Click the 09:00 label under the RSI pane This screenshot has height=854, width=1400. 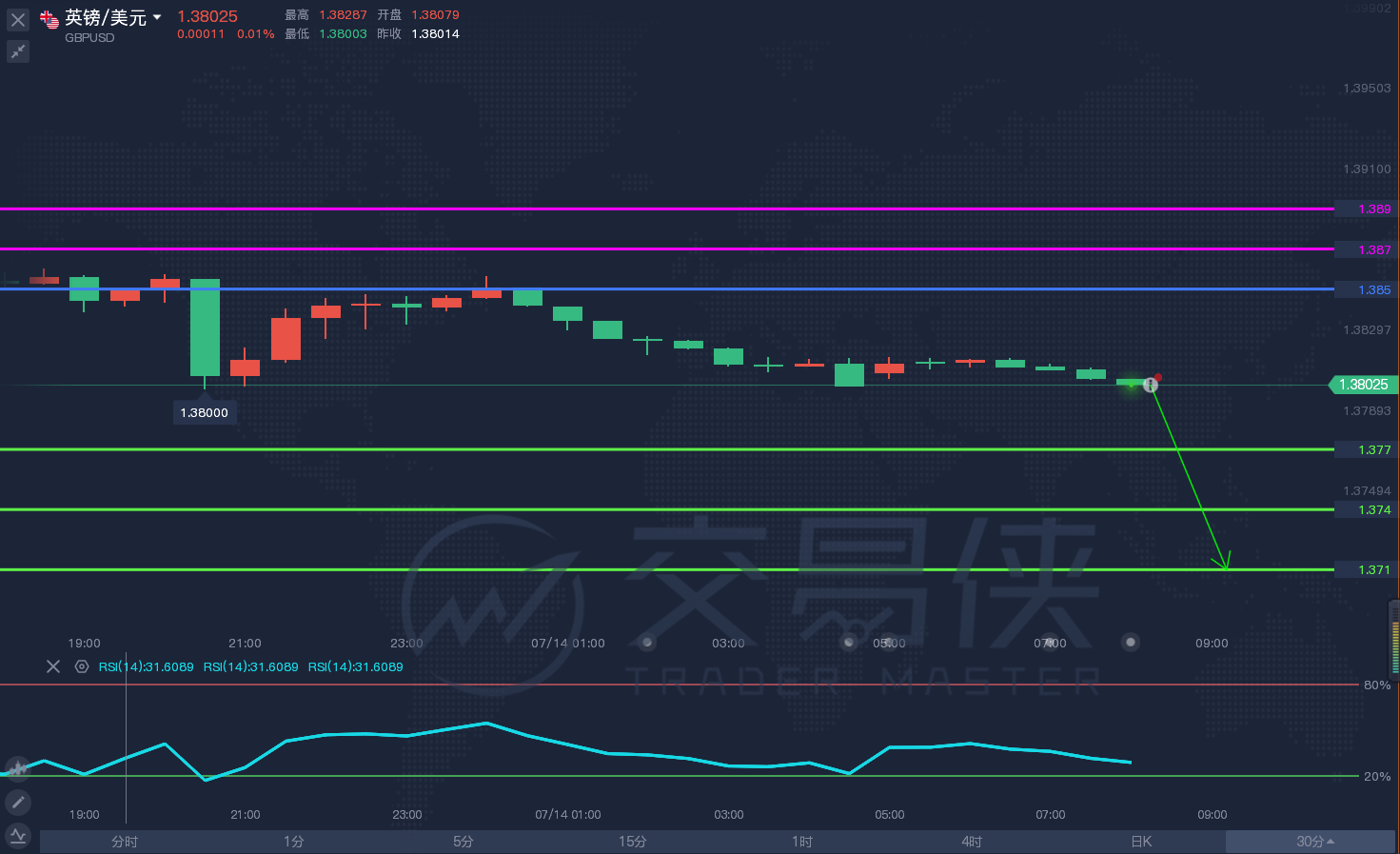tap(1212, 814)
